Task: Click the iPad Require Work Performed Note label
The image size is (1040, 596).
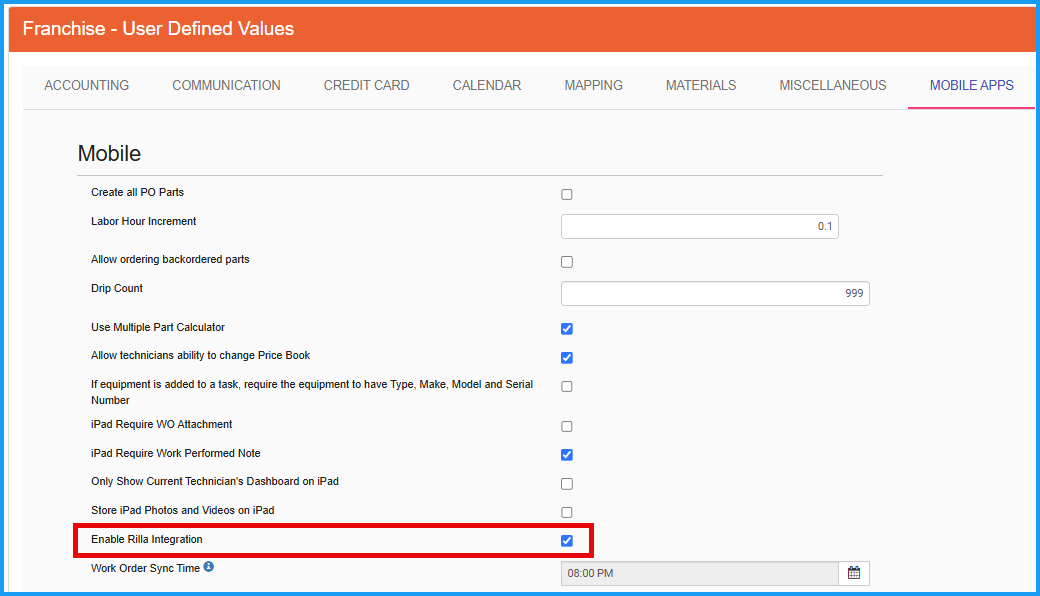Action: pyautogui.click(x=176, y=453)
